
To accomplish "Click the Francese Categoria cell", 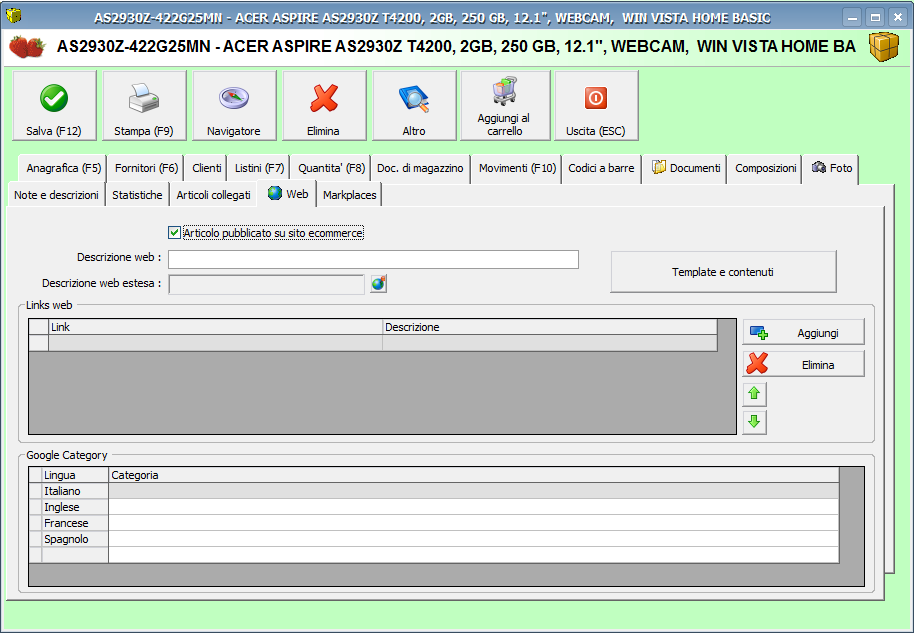I will click(473, 523).
